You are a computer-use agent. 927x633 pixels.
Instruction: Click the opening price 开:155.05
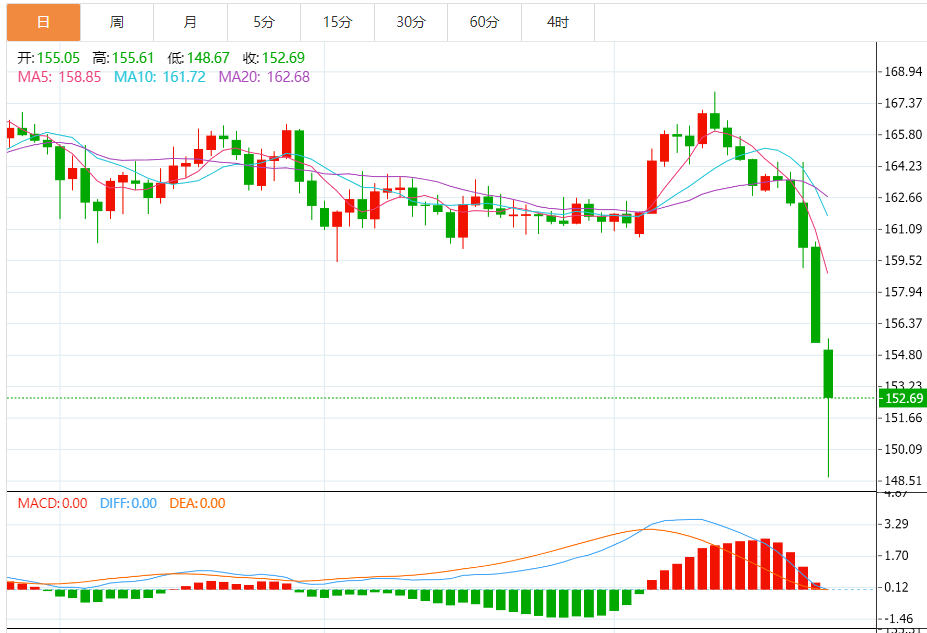[48, 58]
